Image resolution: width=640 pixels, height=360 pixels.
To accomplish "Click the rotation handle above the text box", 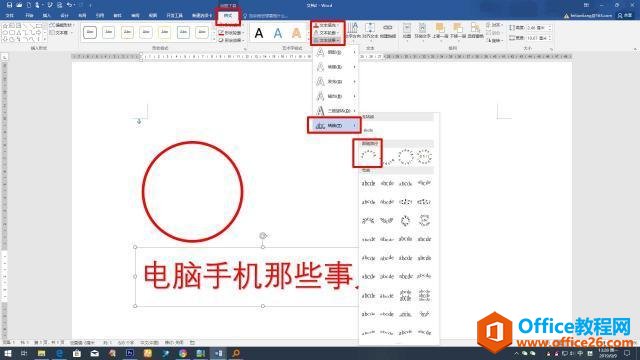I will pos(263,236).
